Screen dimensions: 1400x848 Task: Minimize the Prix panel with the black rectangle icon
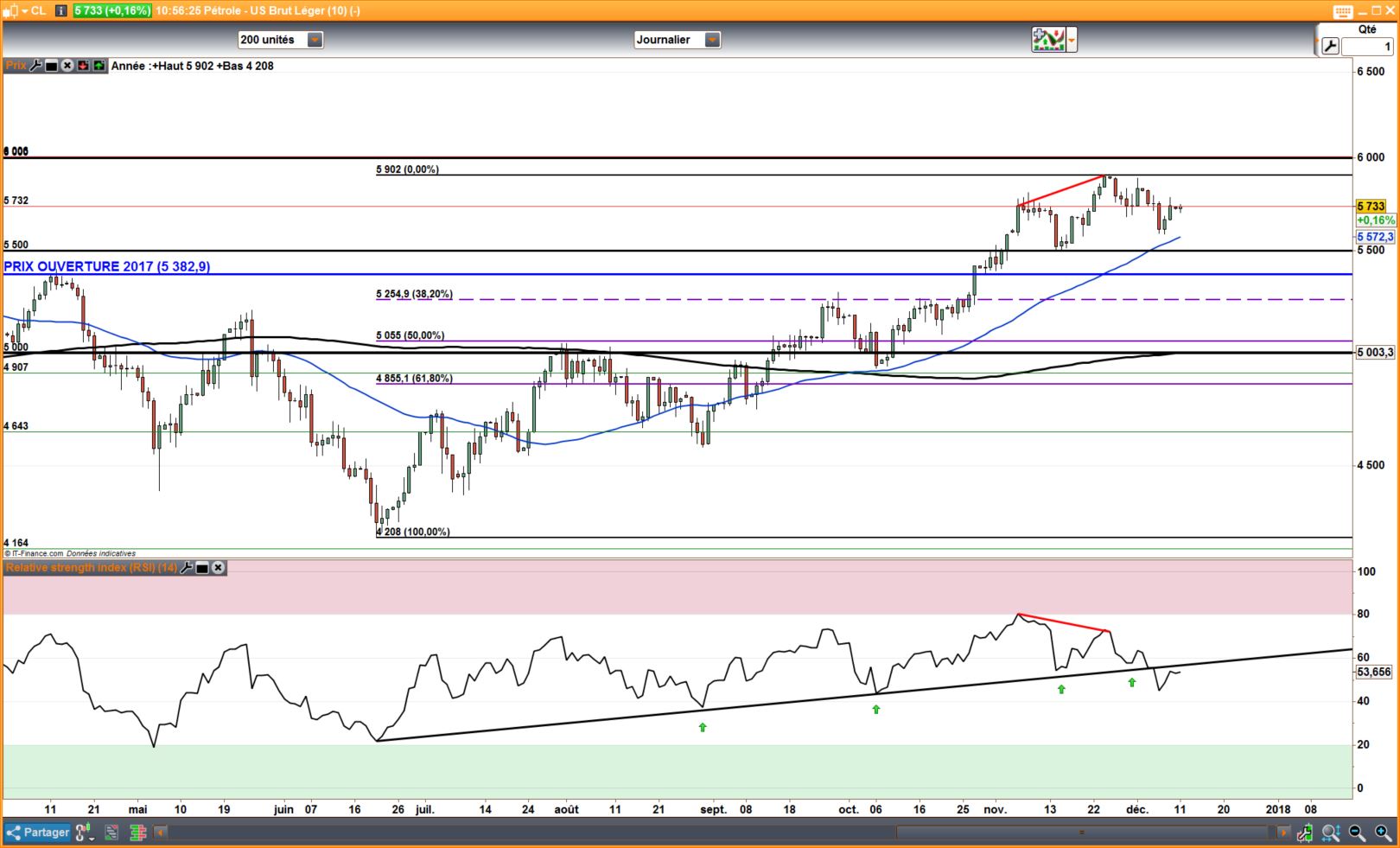(52, 66)
